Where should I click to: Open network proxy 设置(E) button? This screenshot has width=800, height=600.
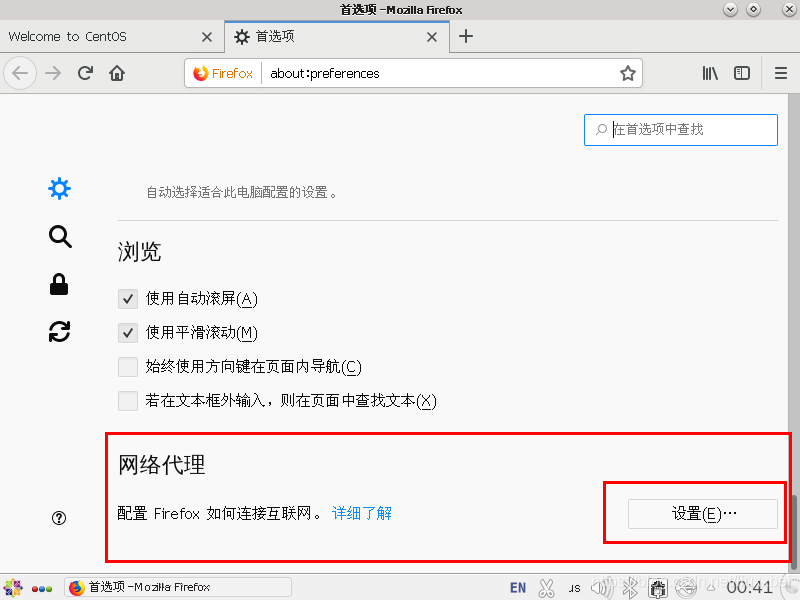tap(703, 514)
